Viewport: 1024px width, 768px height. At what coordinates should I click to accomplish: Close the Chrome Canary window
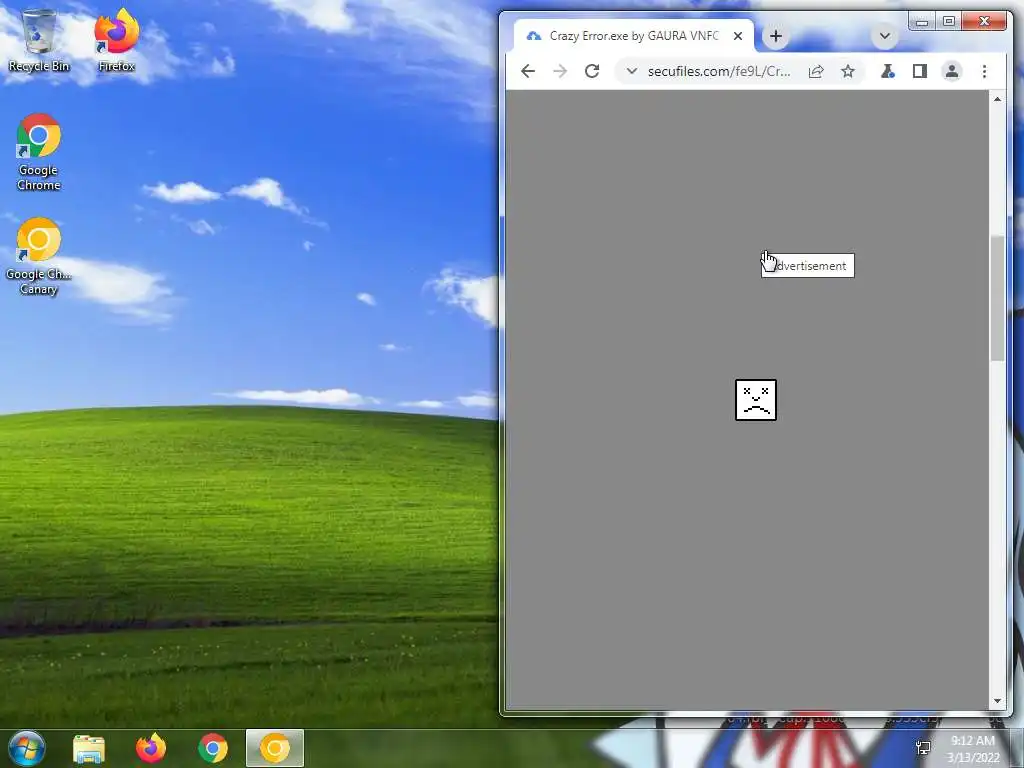(x=984, y=22)
